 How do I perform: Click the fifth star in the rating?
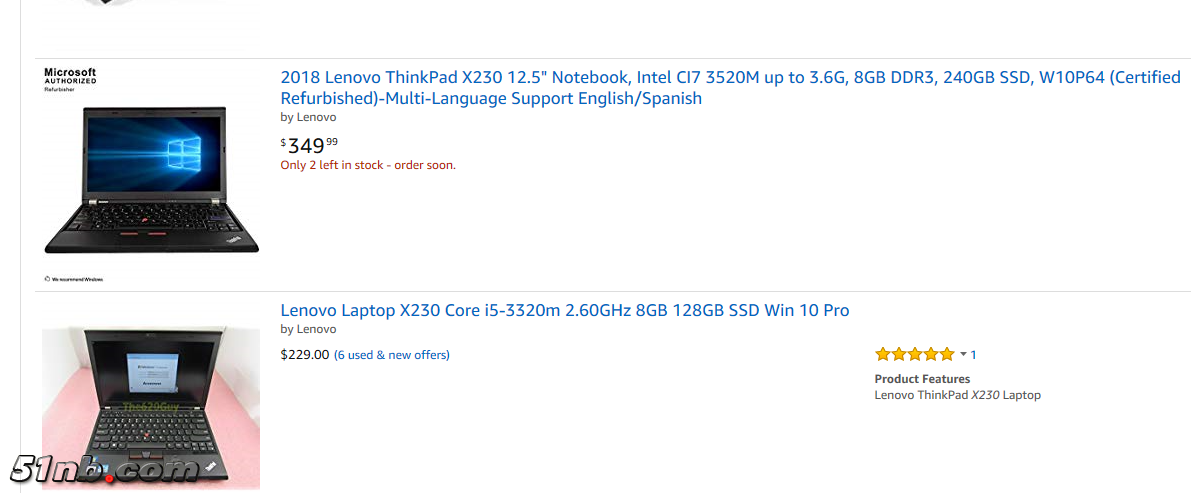(947, 354)
